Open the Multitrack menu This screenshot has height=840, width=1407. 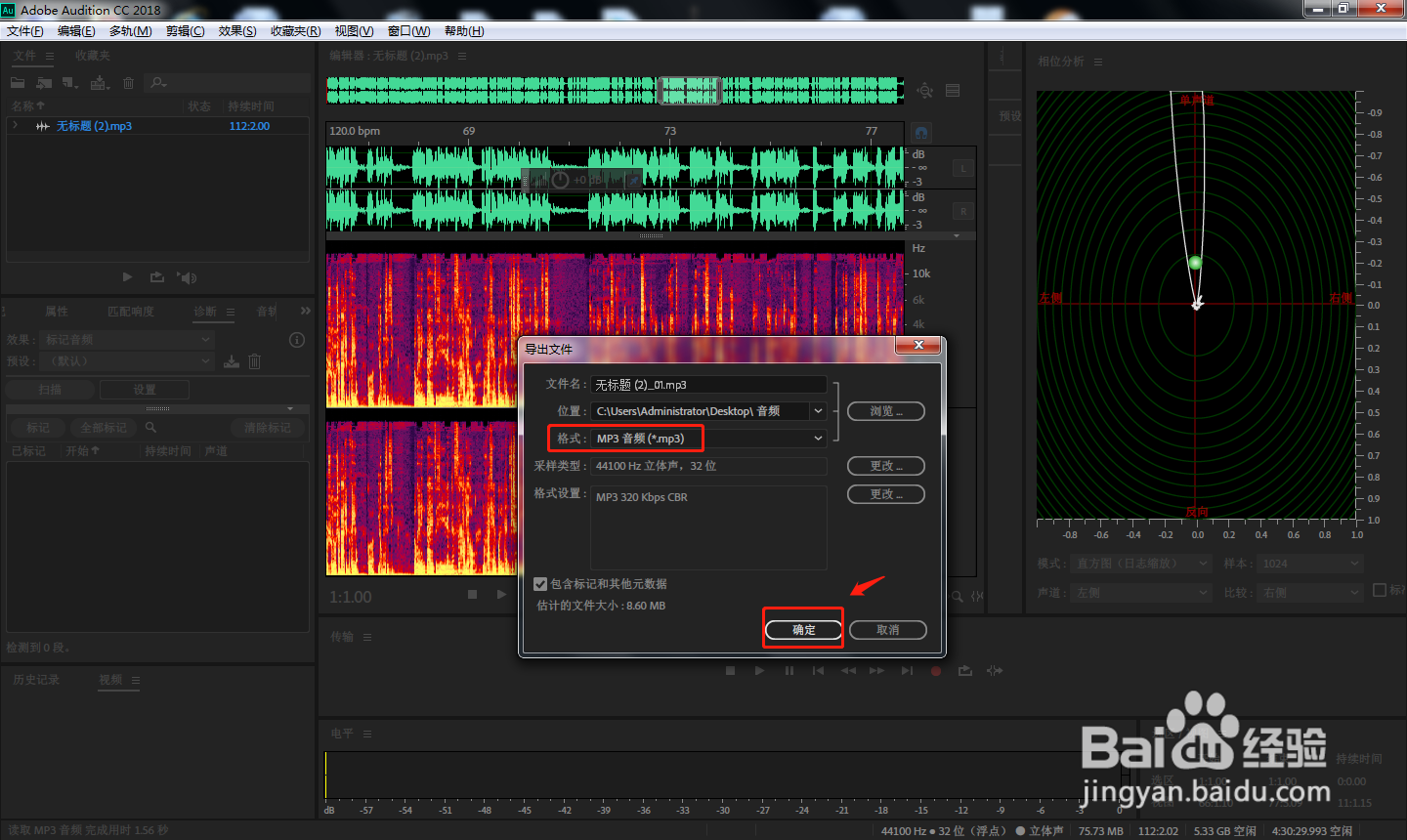[130, 31]
